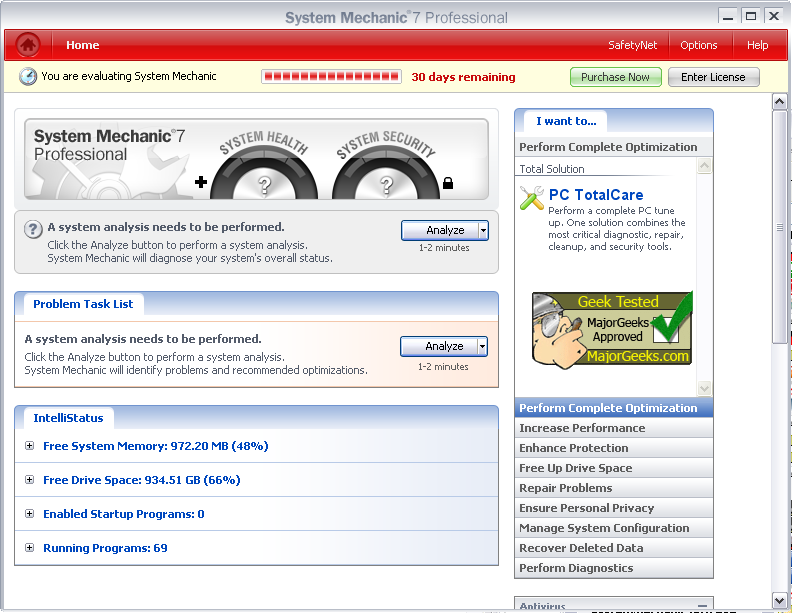The width and height of the screenshot is (792, 613).
Task: Click the padlock icon beside System Security
Action: 448,183
